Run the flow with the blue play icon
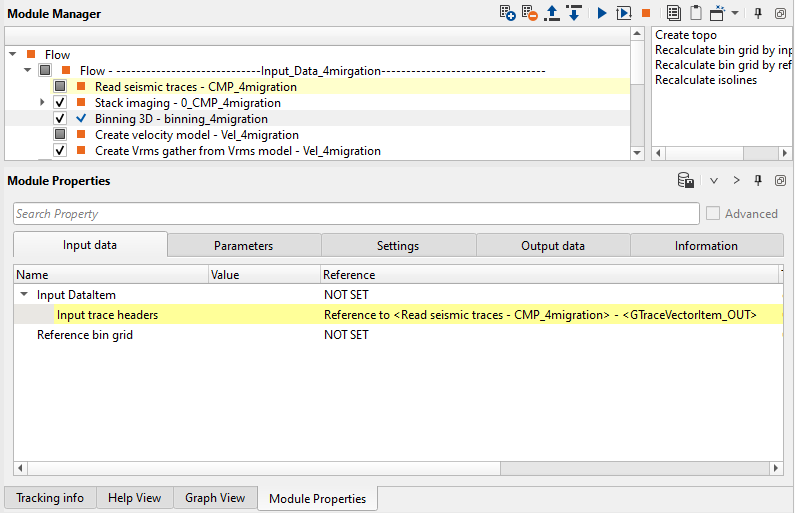795x513 pixels. (x=602, y=13)
